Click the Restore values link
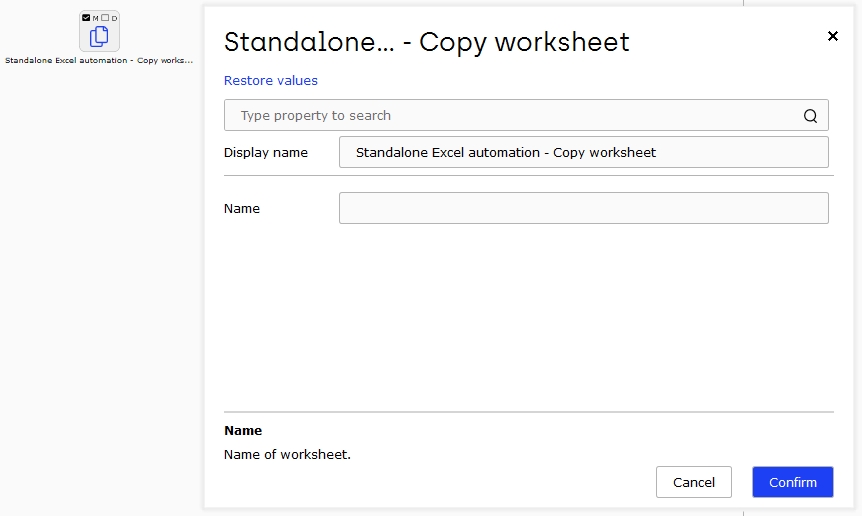The height and width of the screenshot is (516, 862). (270, 80)
